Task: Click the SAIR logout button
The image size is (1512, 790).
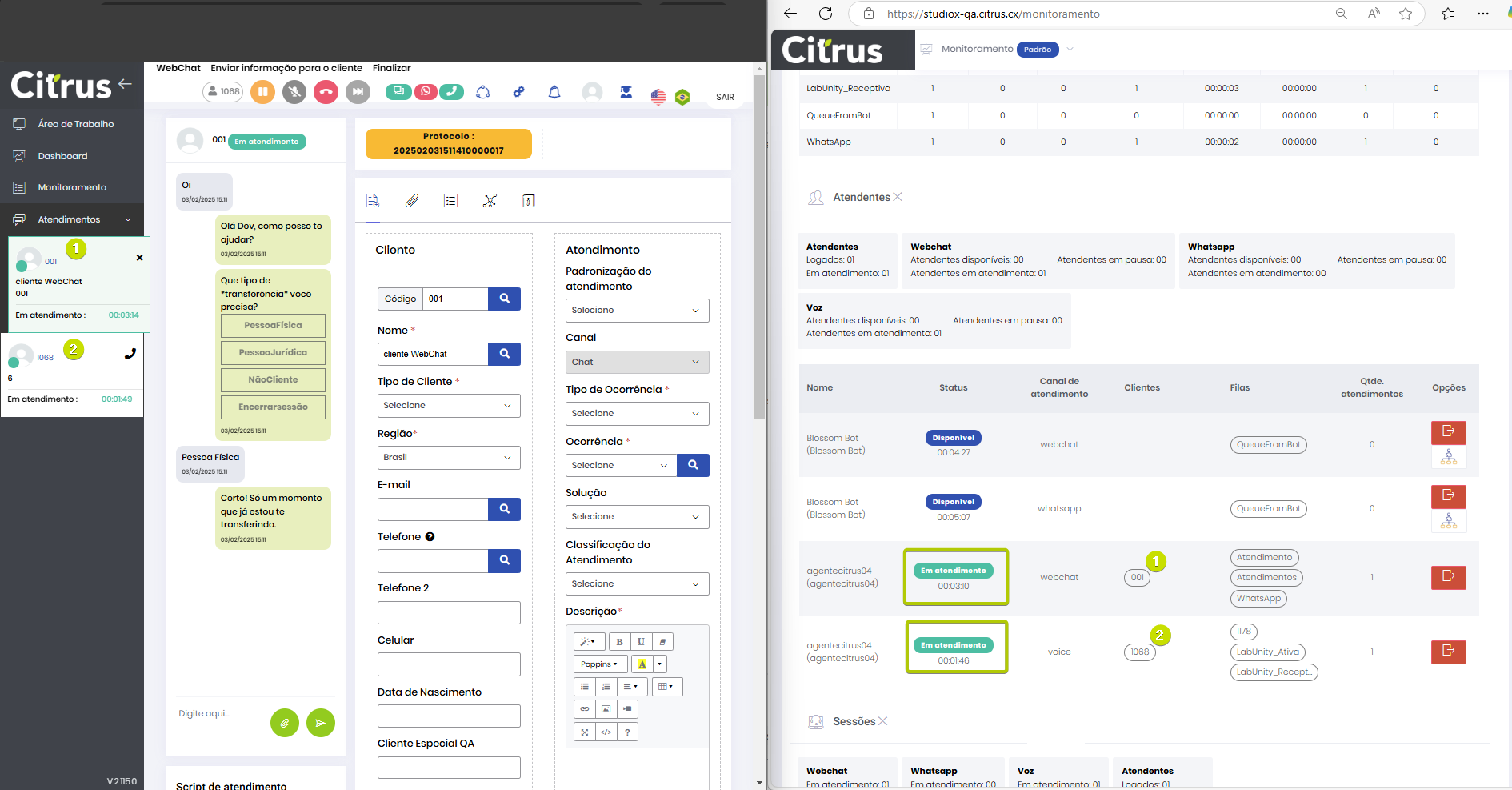Action: [725, 97]
